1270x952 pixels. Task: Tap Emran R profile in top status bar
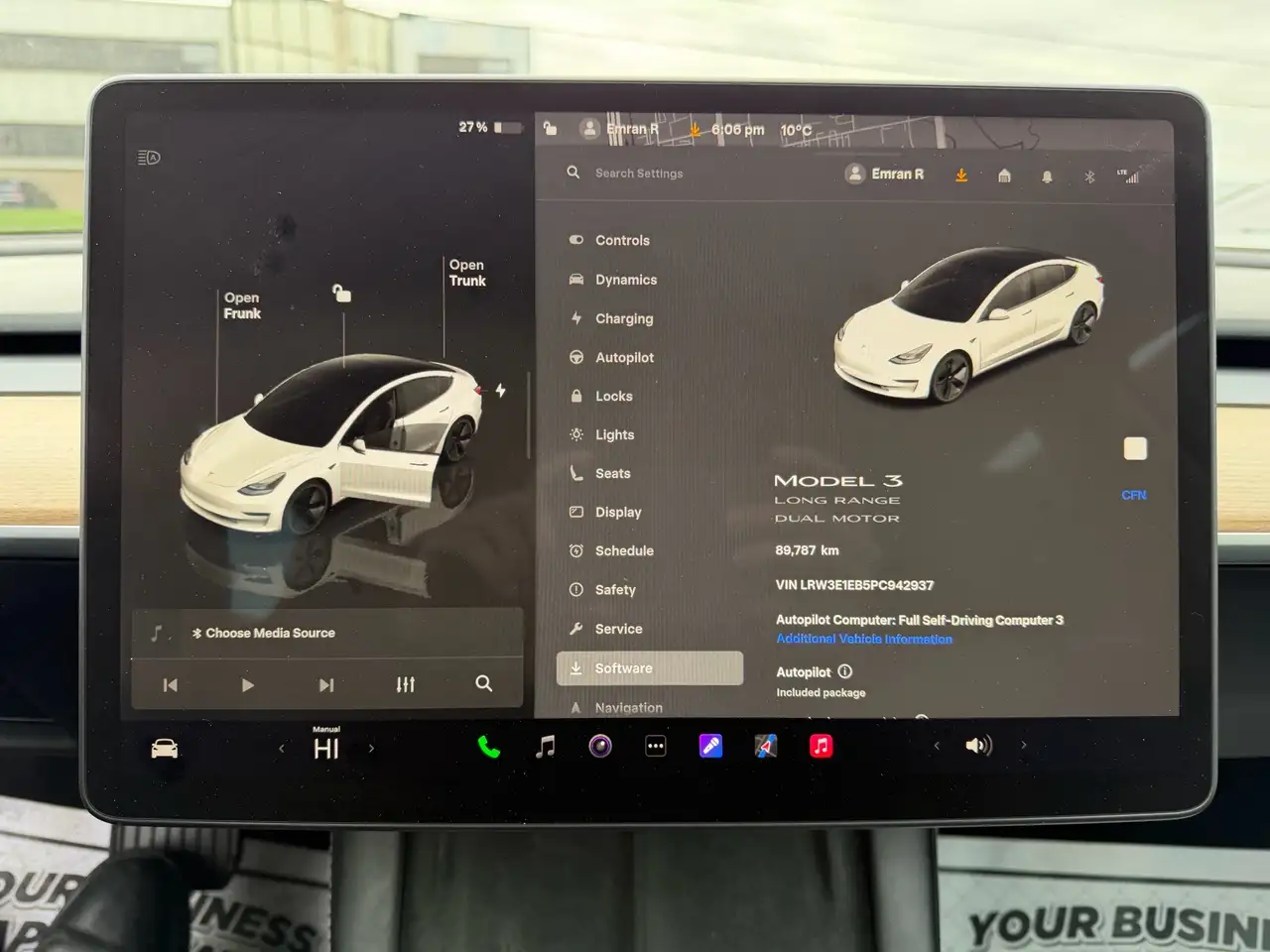pyautogui.click(x=619, y=129)
